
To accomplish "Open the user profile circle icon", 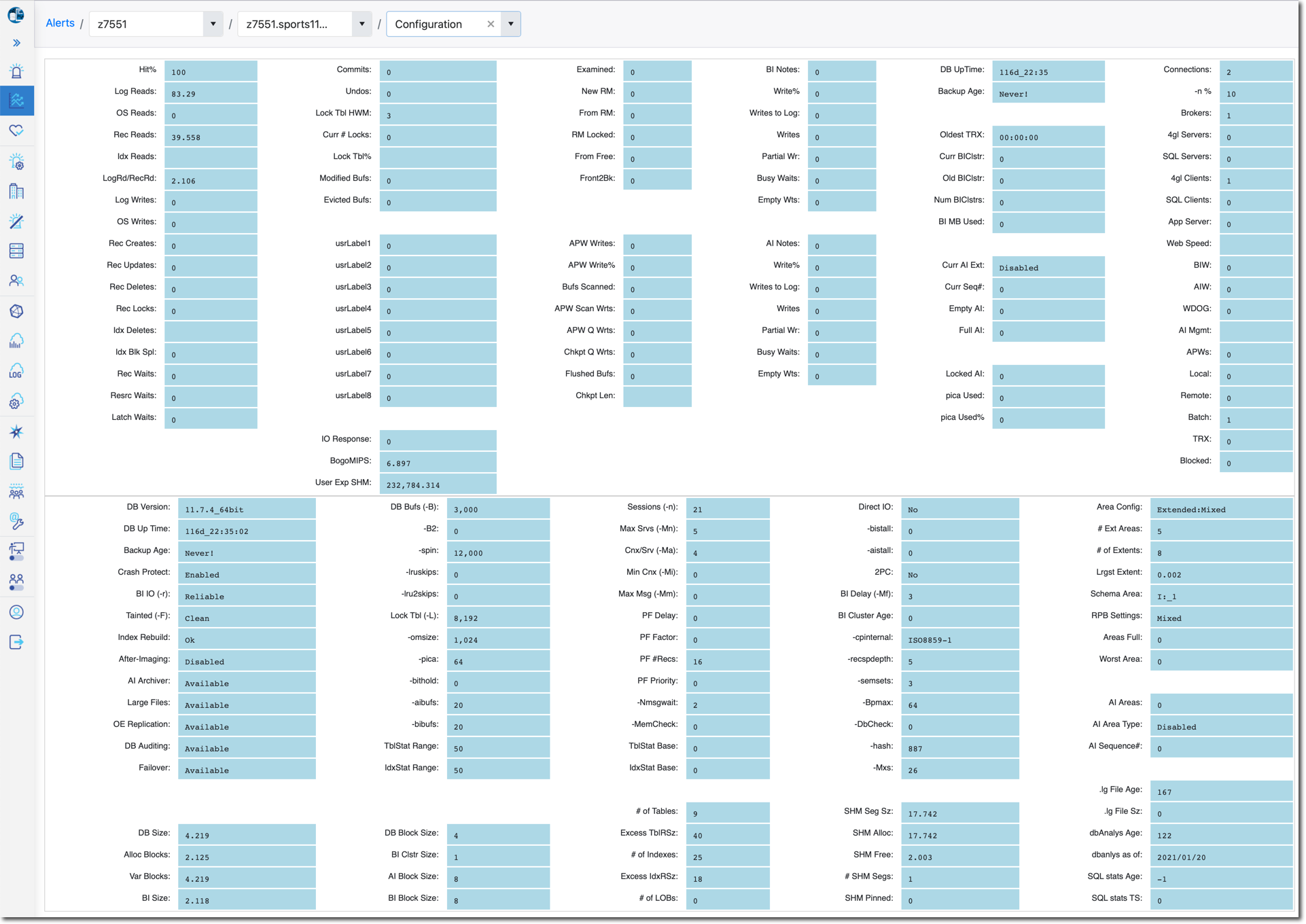I will pos(16,612).
